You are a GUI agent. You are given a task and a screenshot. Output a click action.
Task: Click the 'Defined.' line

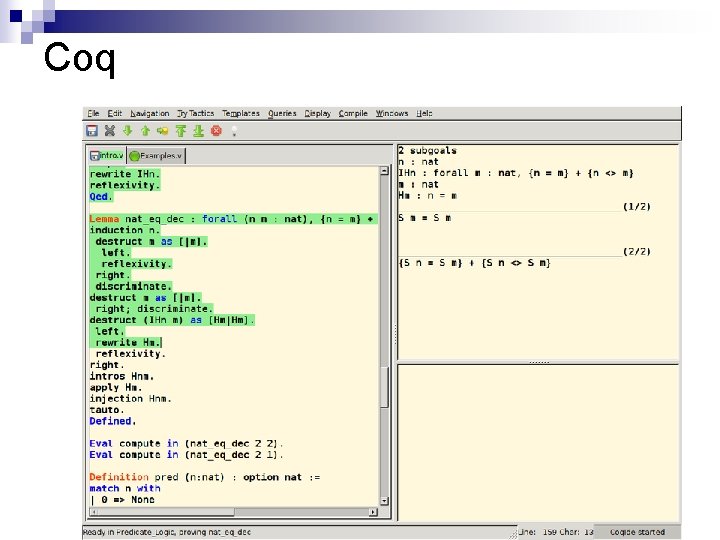click(x=113, y=421)
